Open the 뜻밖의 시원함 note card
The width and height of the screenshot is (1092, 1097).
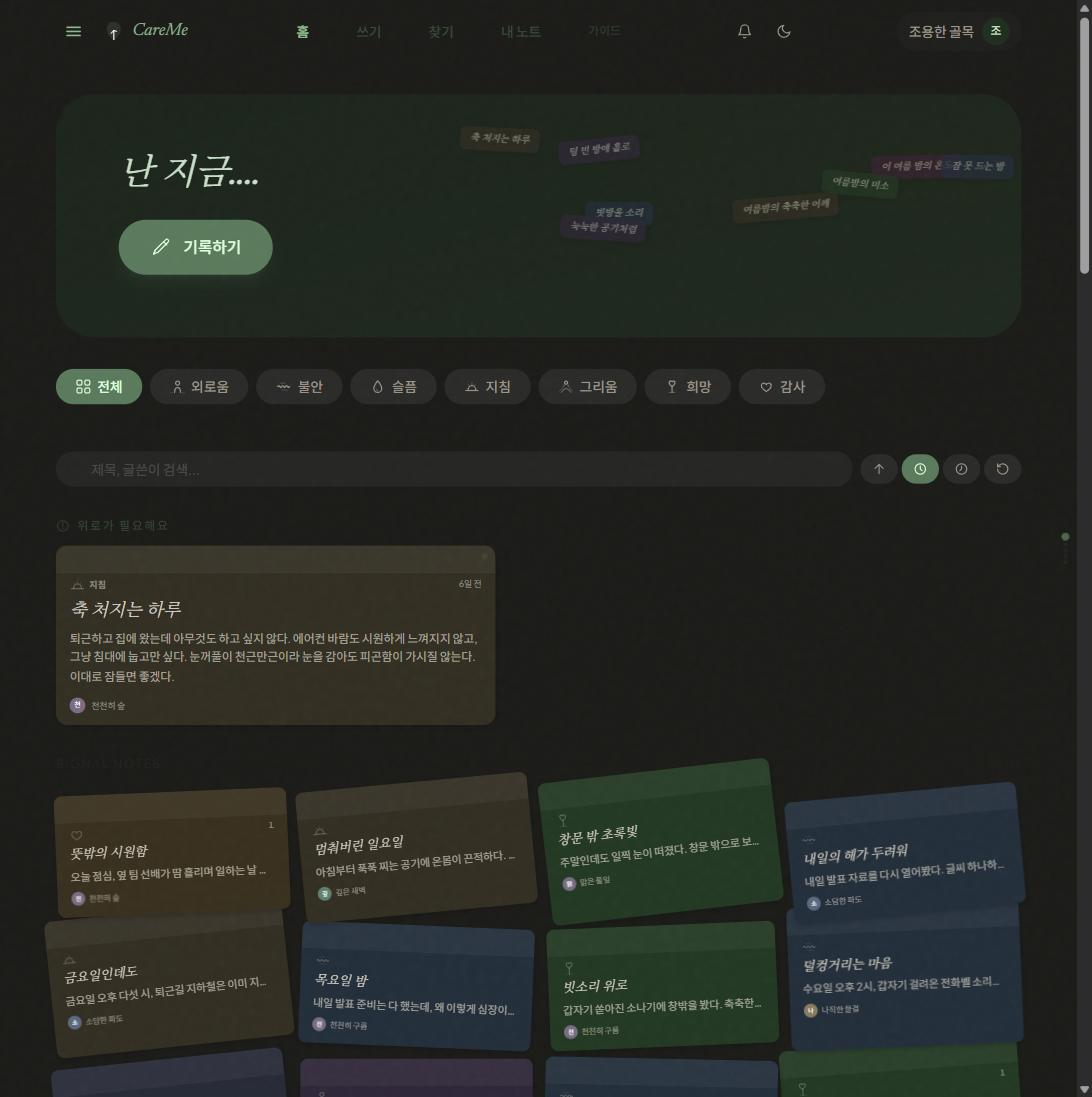[171, 851]
